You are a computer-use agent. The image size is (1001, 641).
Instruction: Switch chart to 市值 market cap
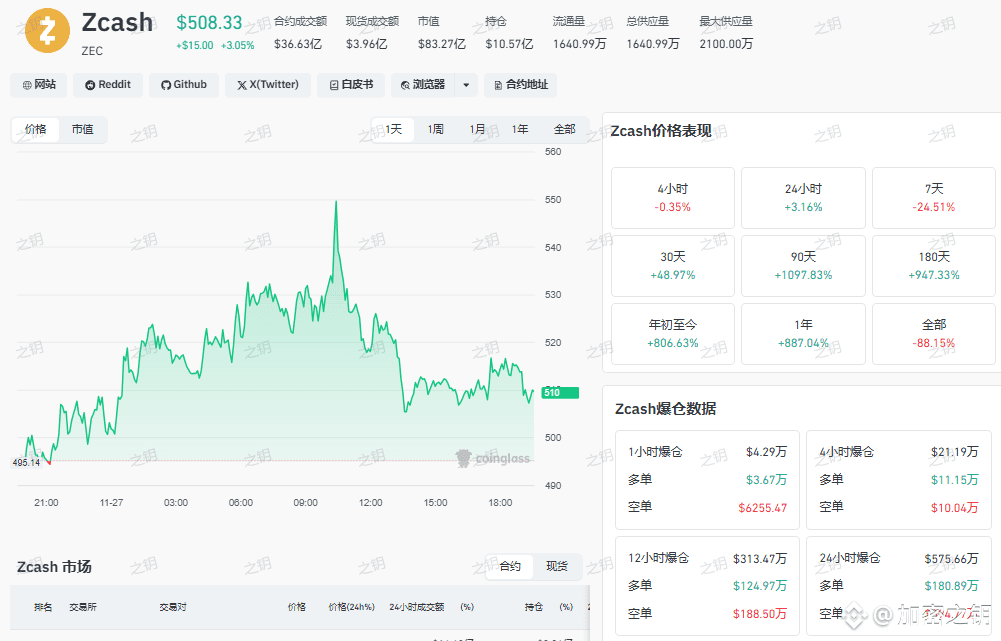(x=83, y=129)
